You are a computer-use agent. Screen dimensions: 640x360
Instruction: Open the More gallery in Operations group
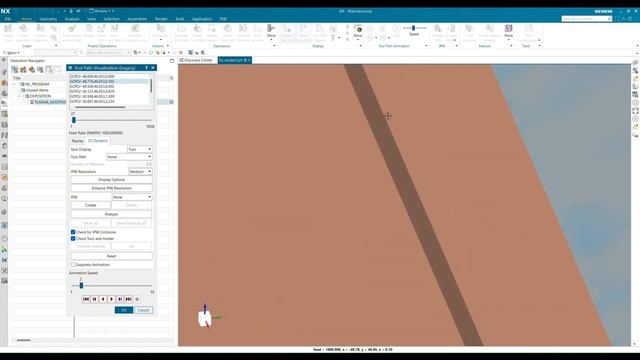(x=271, y=31)
